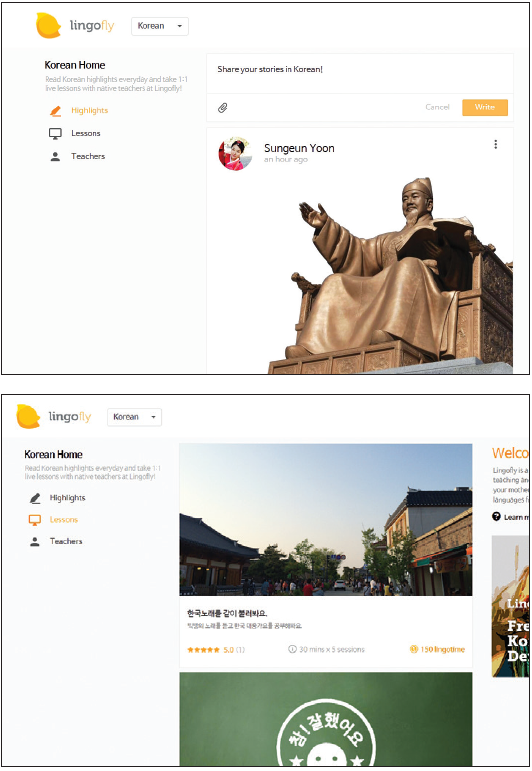Click Sungeun Yoon's profile avatar
The height and width of the screenshot is (771, 532).
[235, 154]
